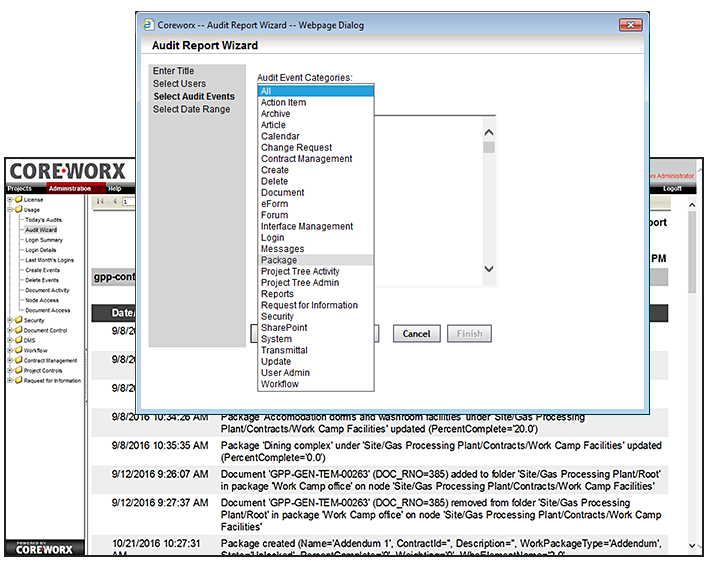Select 'Forum' event category
This screenshot has width=704, height=569.
(x=315, y=215)
